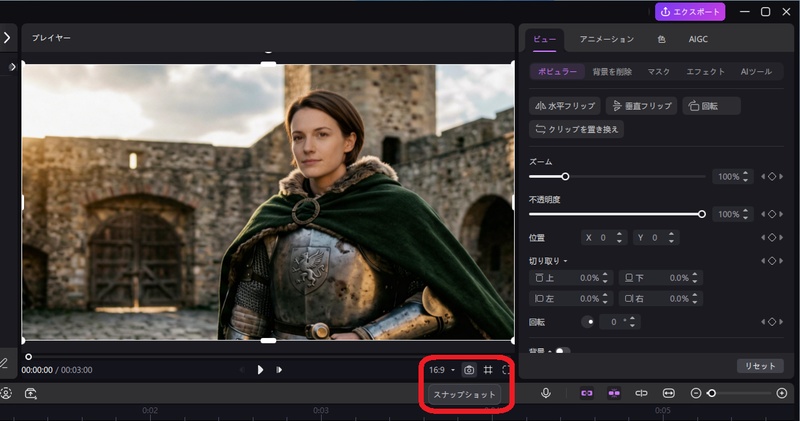Click the 上 crop stepper arrows
The image size is (800, 421).
click(605, 278)
